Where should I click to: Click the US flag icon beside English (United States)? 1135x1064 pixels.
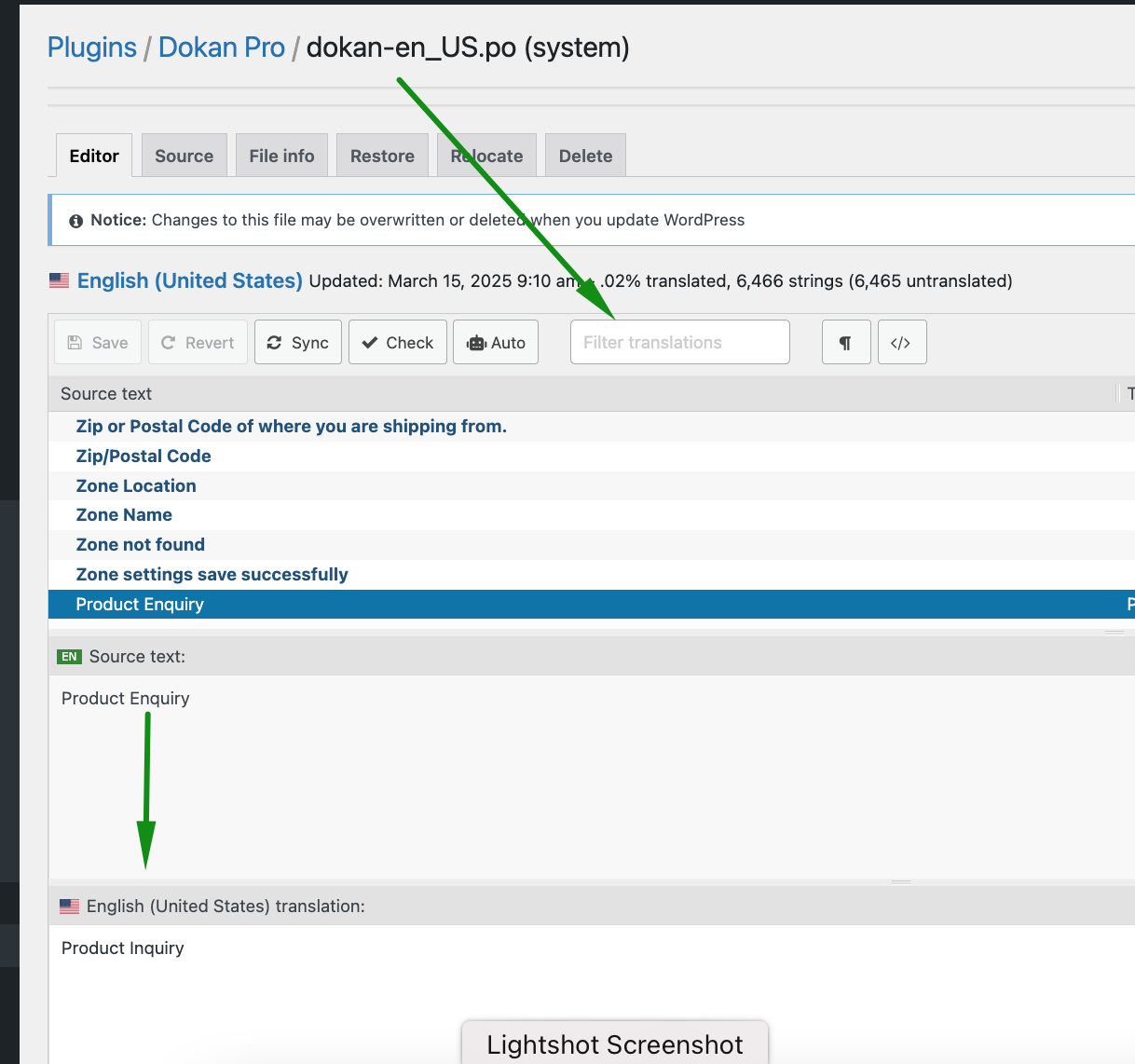tap(60, 280)
